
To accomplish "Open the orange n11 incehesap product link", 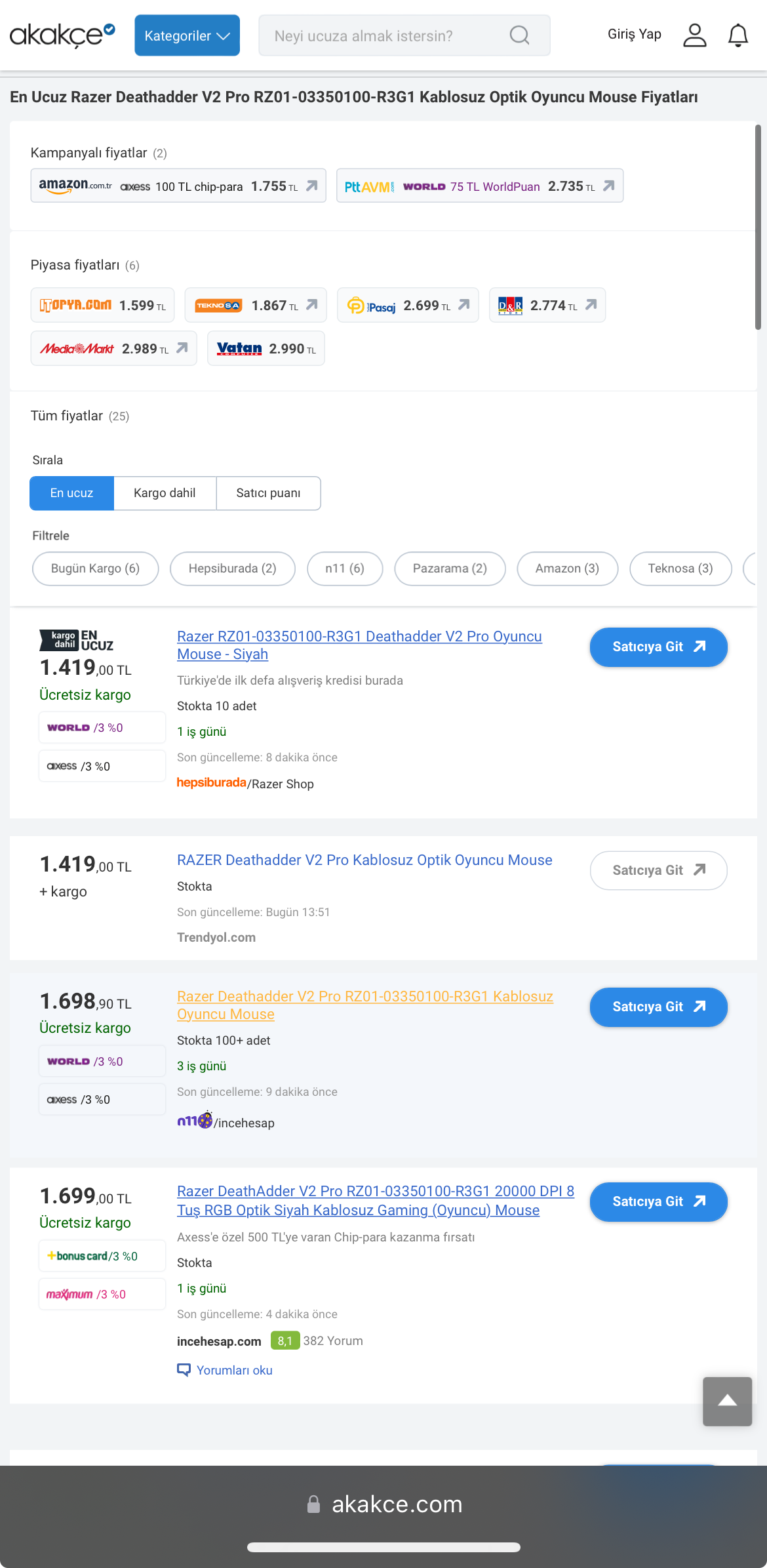I will 365,1005.
